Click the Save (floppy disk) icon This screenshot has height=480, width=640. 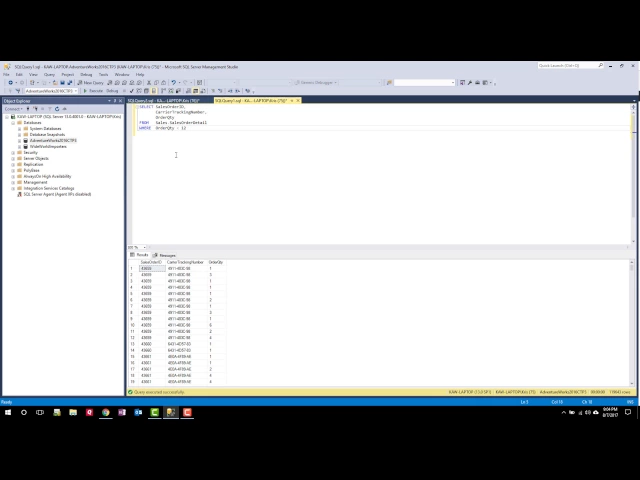pyautogui.click(x=62, y=82)
